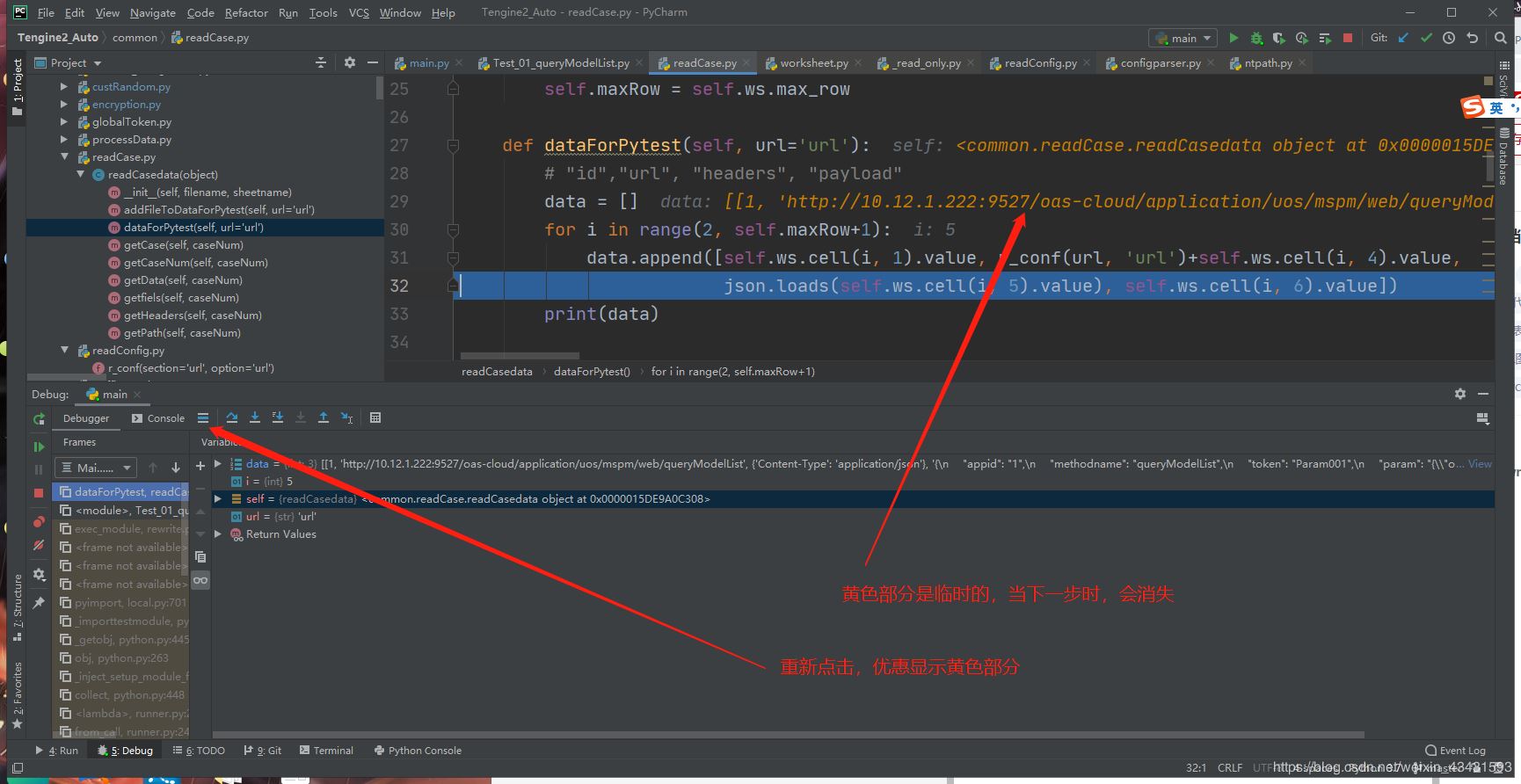Click the View link for data value

click(1480, 464)
